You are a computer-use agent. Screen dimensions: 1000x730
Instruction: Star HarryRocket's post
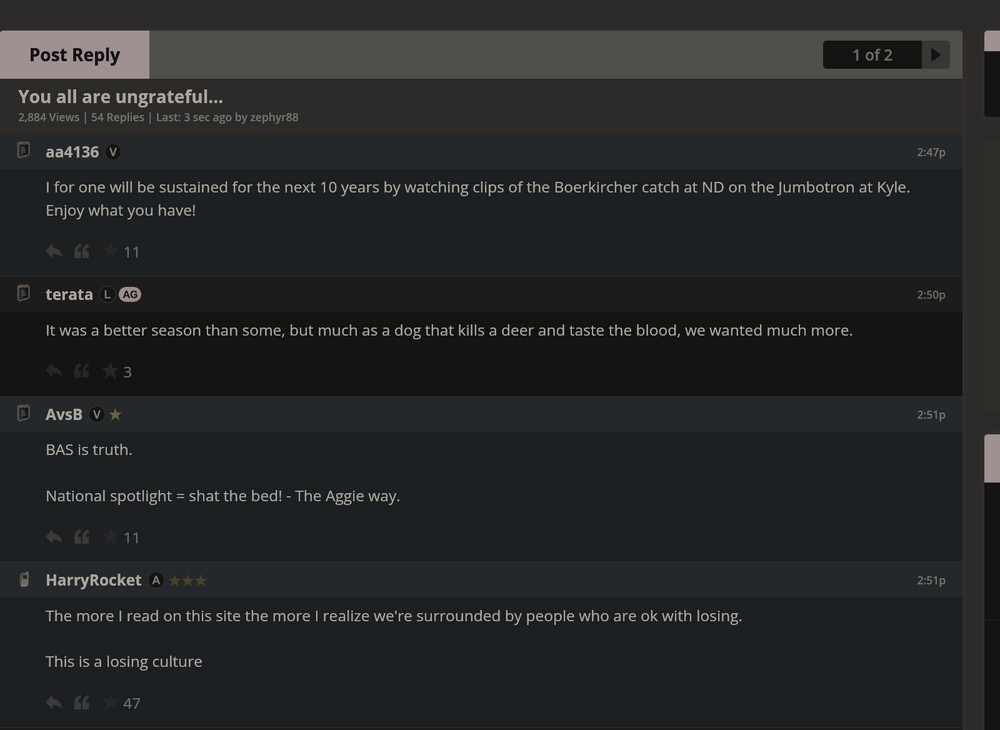coord(112,702)
